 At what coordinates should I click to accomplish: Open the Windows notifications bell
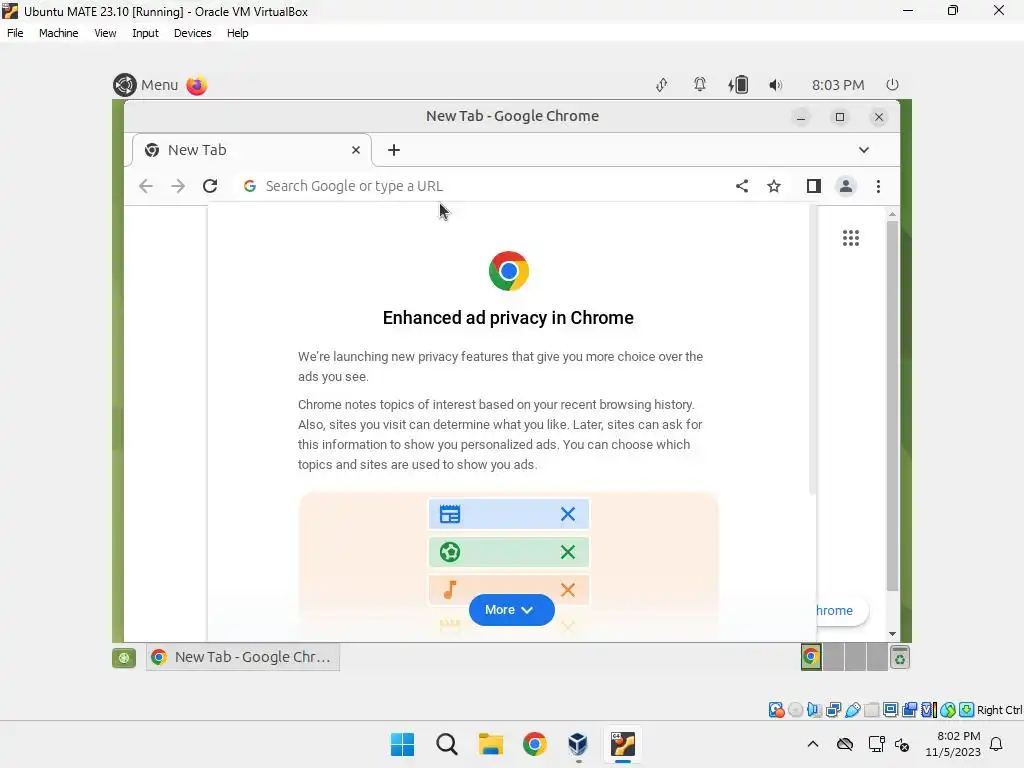pos(997,744)
